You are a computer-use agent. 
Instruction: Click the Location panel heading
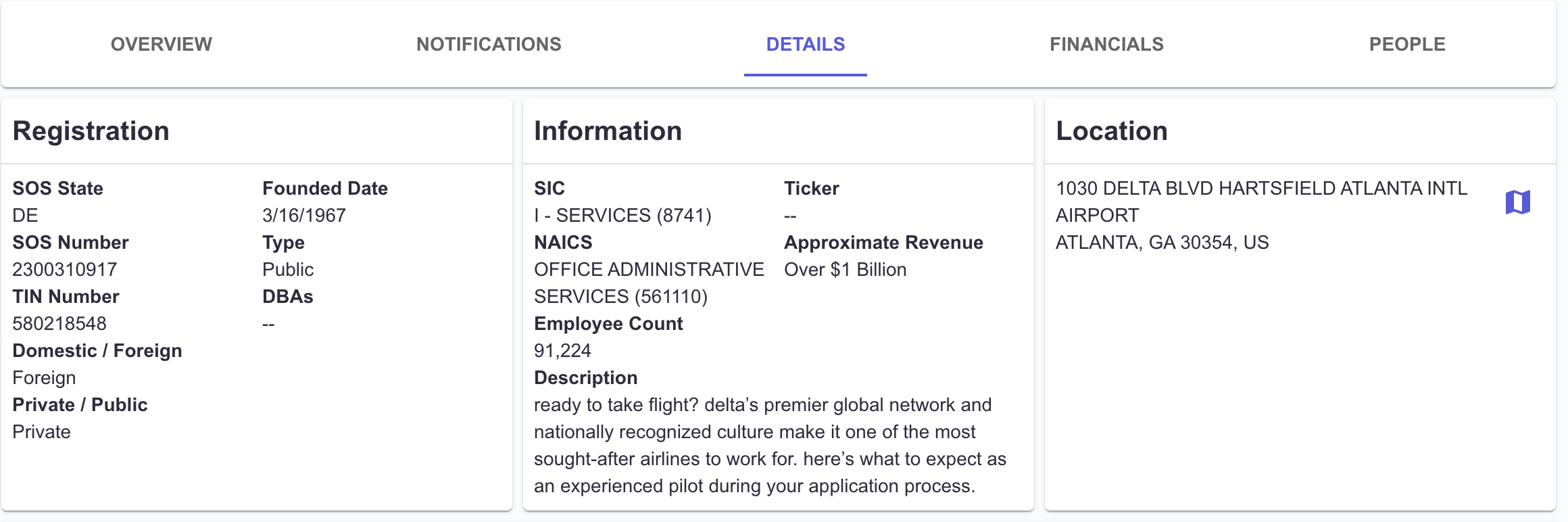coord(1112,131)
